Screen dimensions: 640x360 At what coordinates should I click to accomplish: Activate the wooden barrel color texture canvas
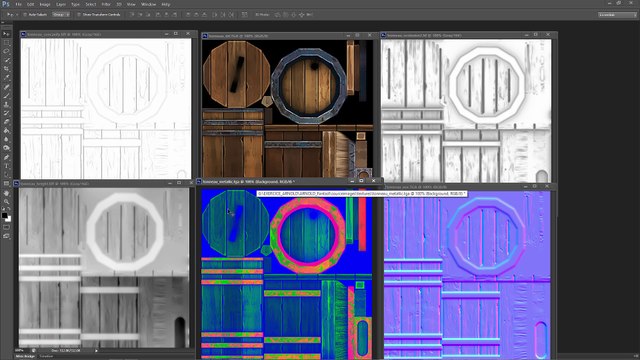point(287,109)
